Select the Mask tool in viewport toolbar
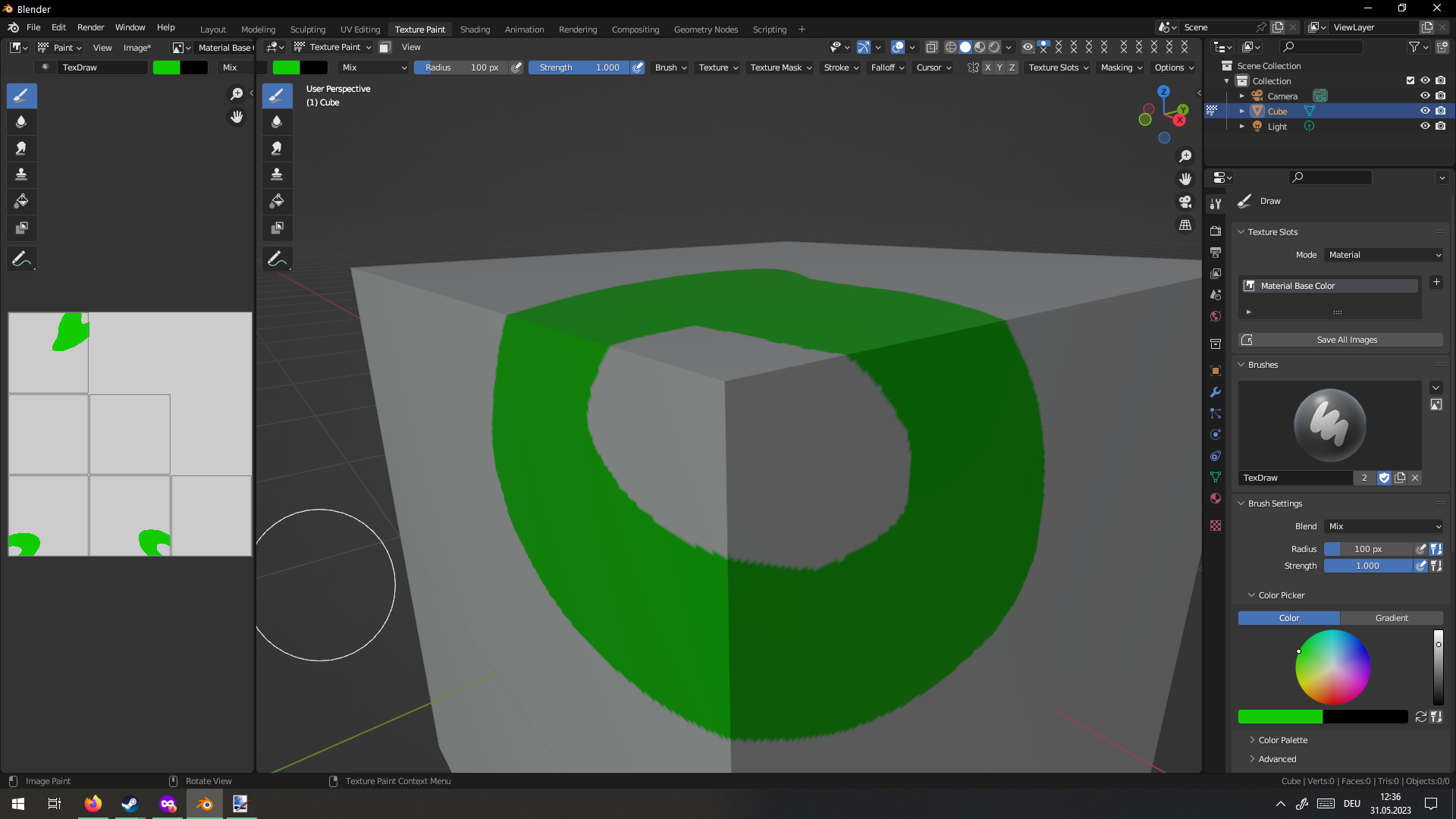Screen dimensions: 1456x819 277,227
